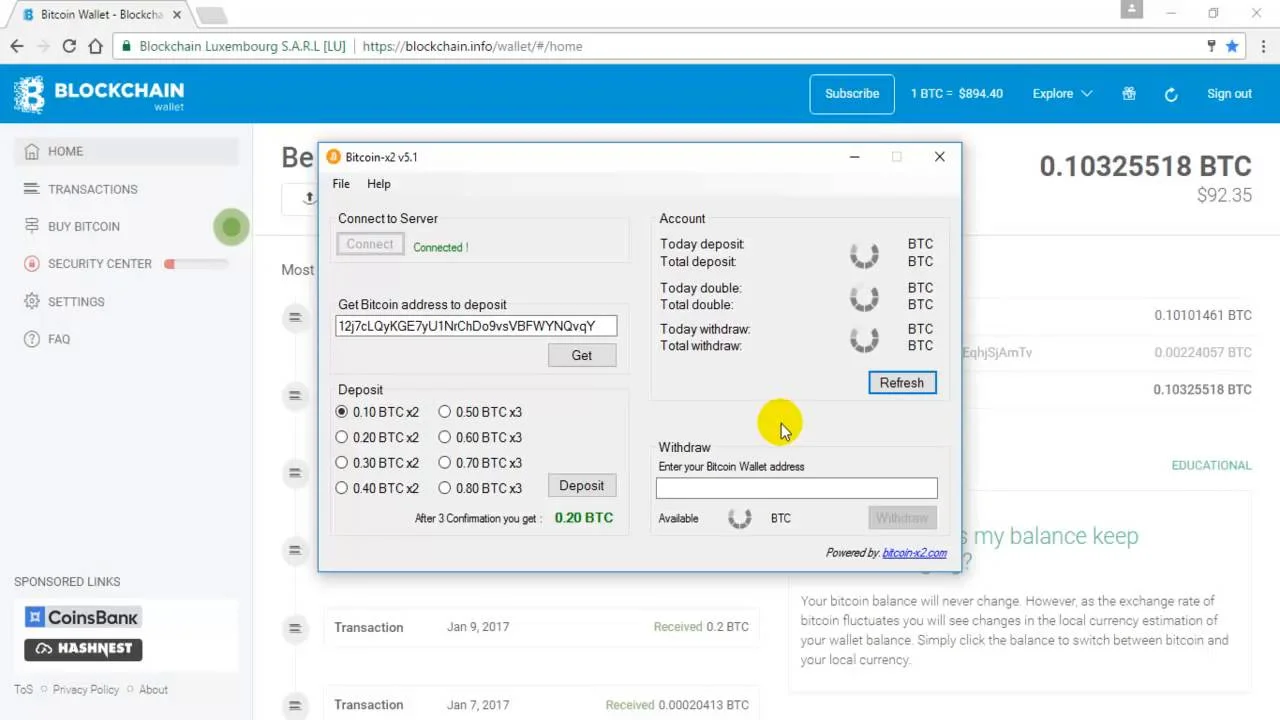1280x720 pixels.
Task: Reload the browser page
Action: (x=69, y=46)
